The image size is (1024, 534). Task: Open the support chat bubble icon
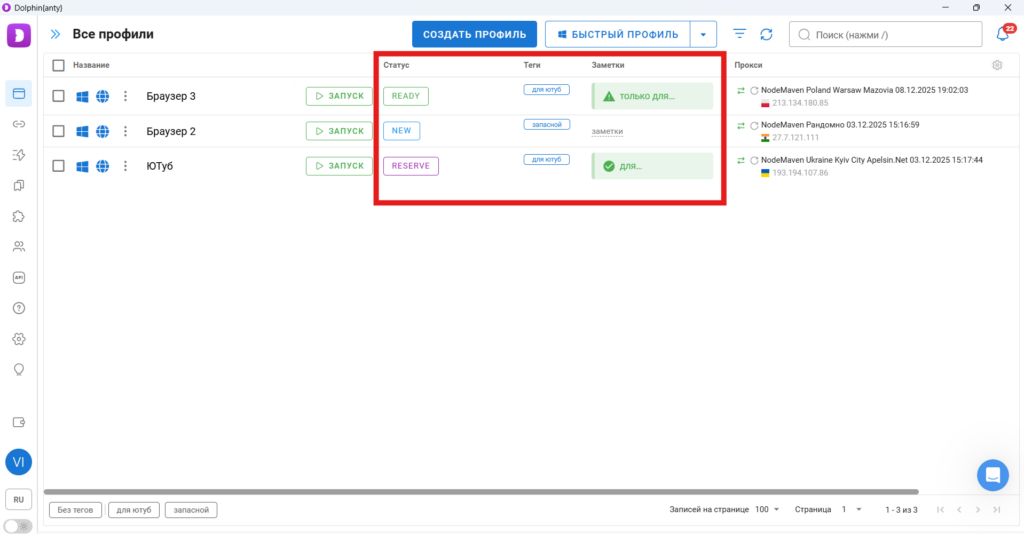993,475
